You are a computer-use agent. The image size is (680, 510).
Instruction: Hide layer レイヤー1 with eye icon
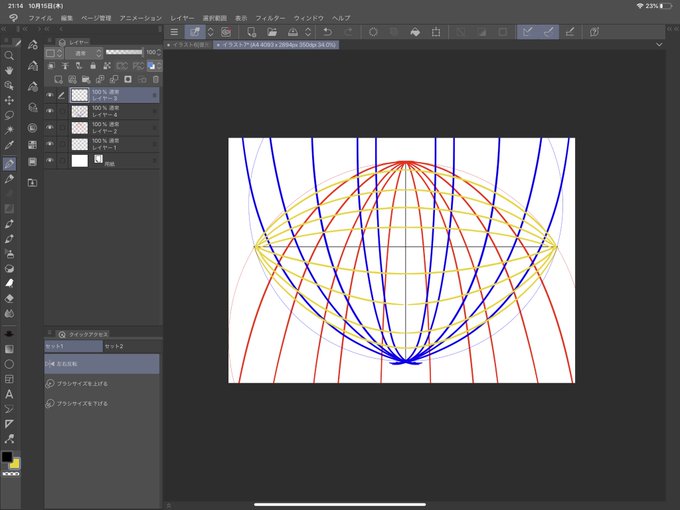50,144
